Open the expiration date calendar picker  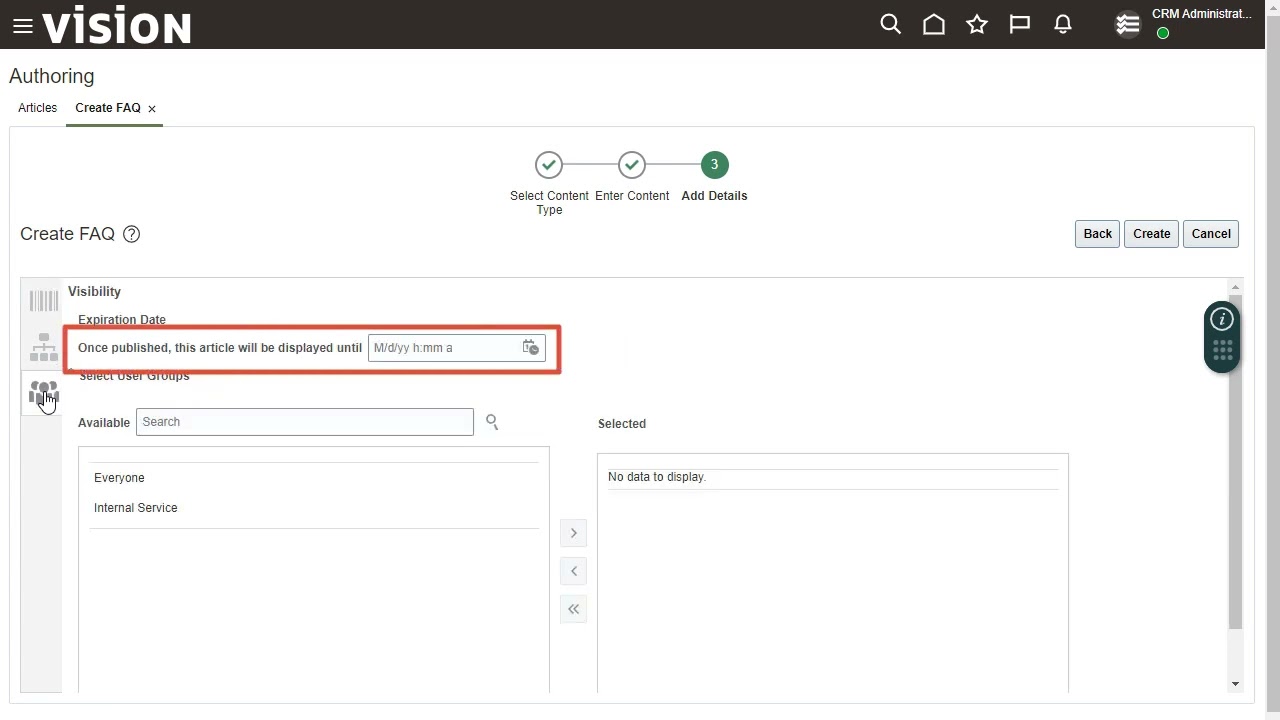[530, 348]
